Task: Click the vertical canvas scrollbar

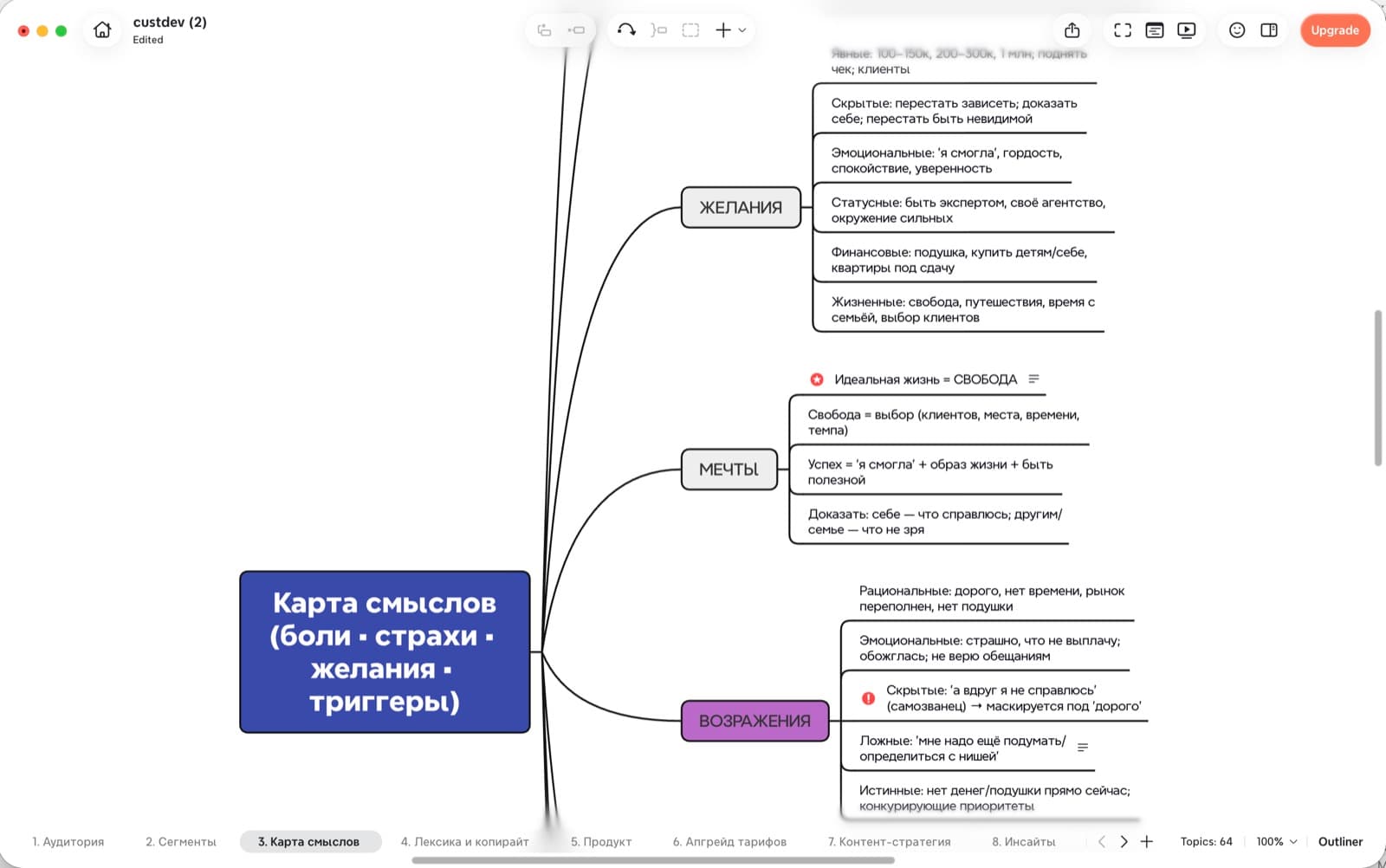Action: click(1377, 388)
